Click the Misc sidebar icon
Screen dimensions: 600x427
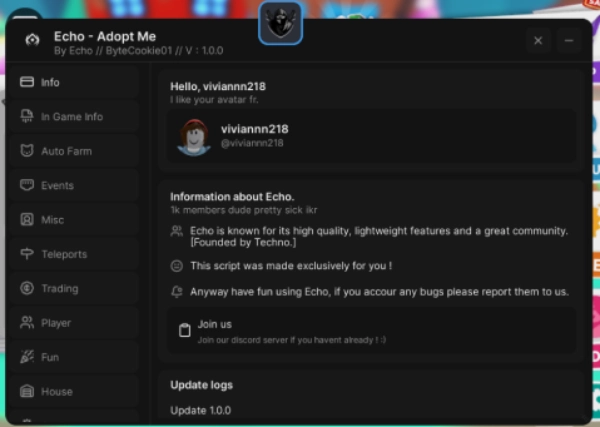click(x=27, y=220)
